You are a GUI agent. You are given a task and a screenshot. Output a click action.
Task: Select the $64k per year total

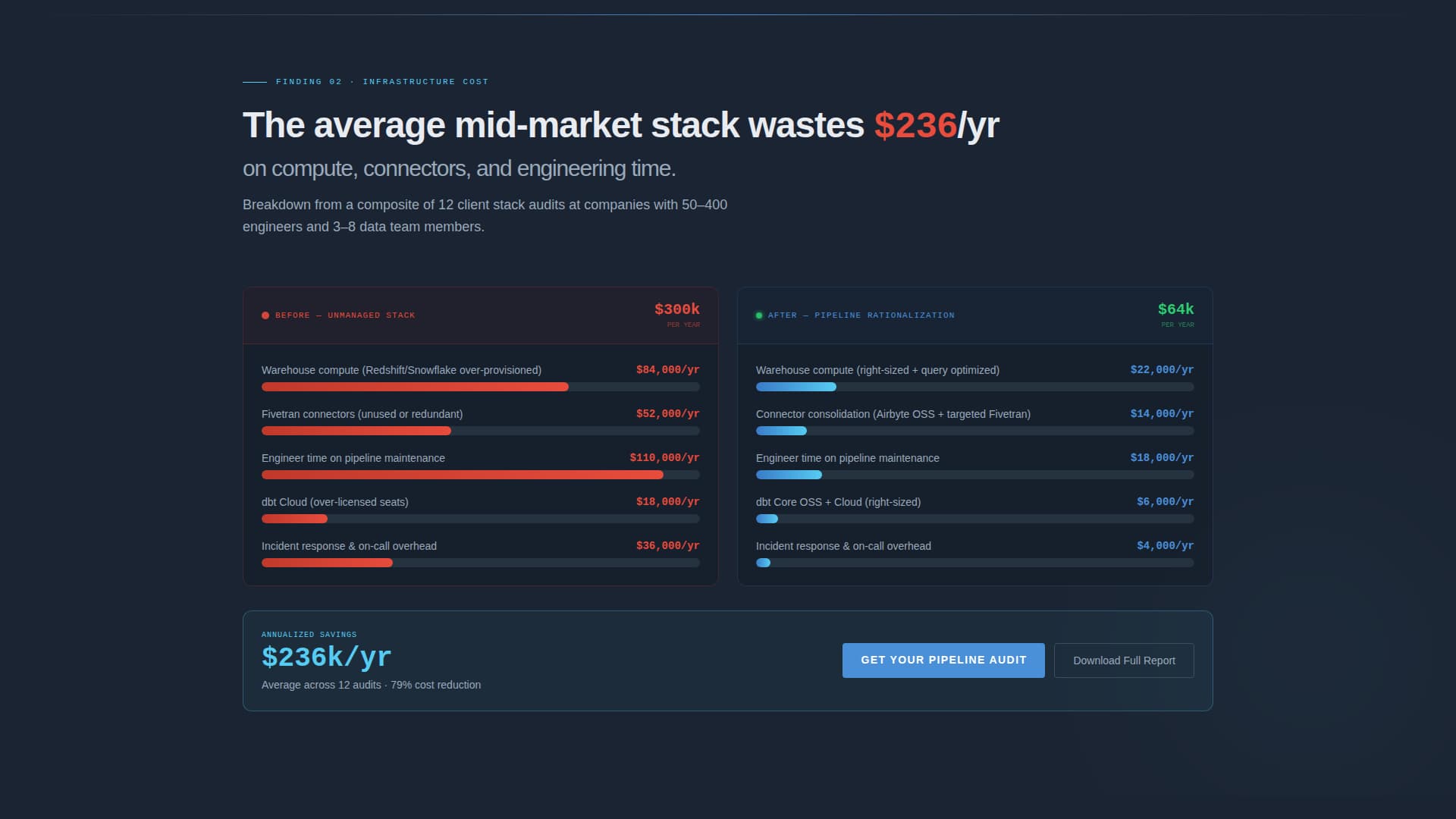pyautogui.click(x=1175, y=309)
